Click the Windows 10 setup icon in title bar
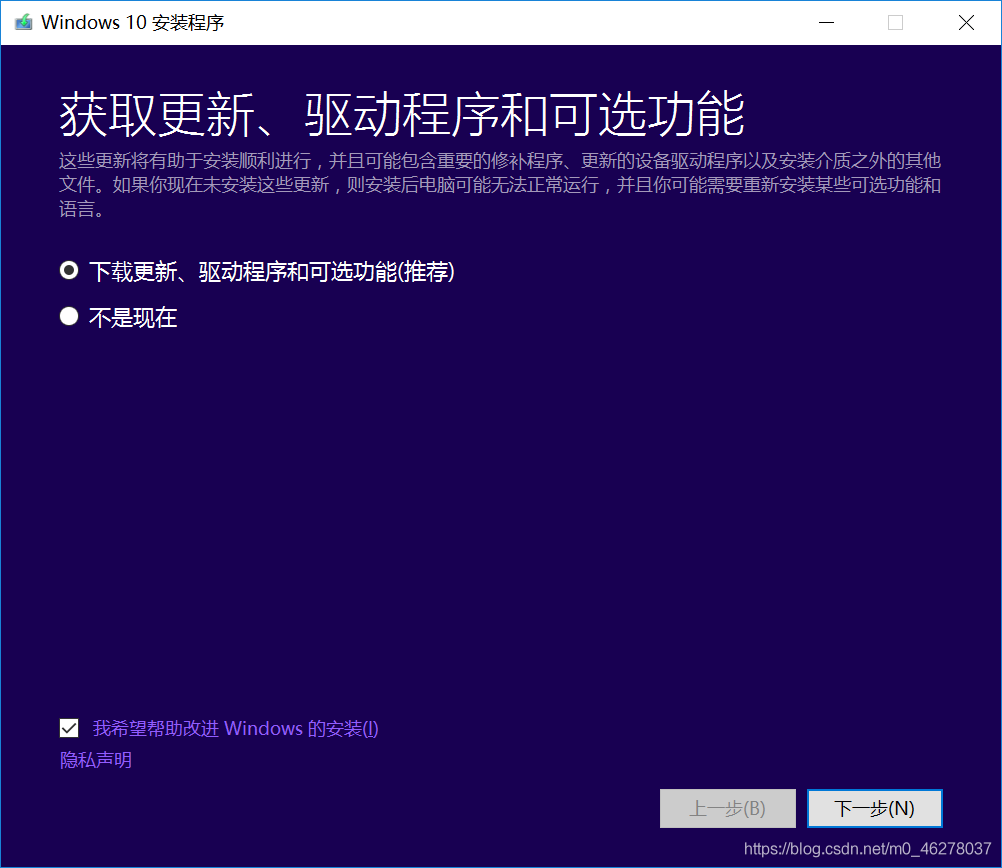Screen dimensions: 1002x868 (24, 22)
